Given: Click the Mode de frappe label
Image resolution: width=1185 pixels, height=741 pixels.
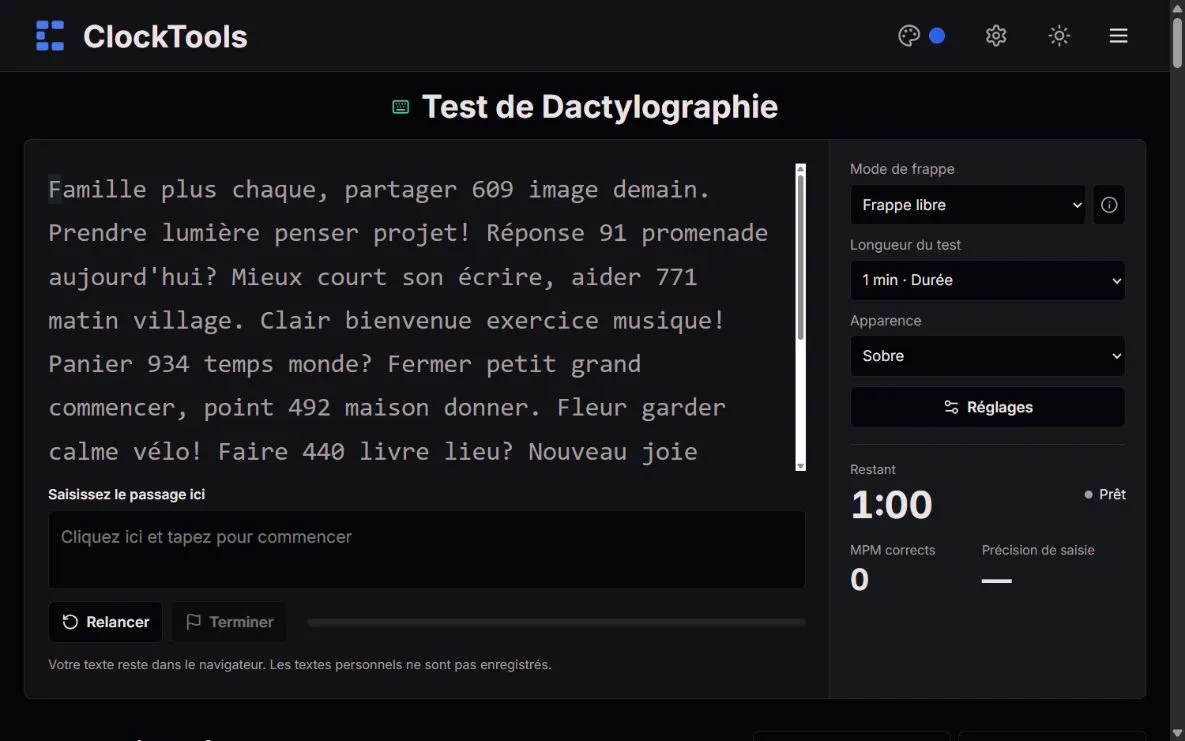Looking at the screenshot, I should coord(902,169).
